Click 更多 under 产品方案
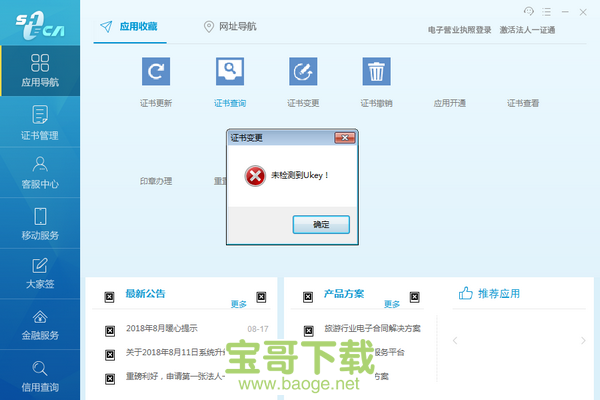 (x=392, y=304)
